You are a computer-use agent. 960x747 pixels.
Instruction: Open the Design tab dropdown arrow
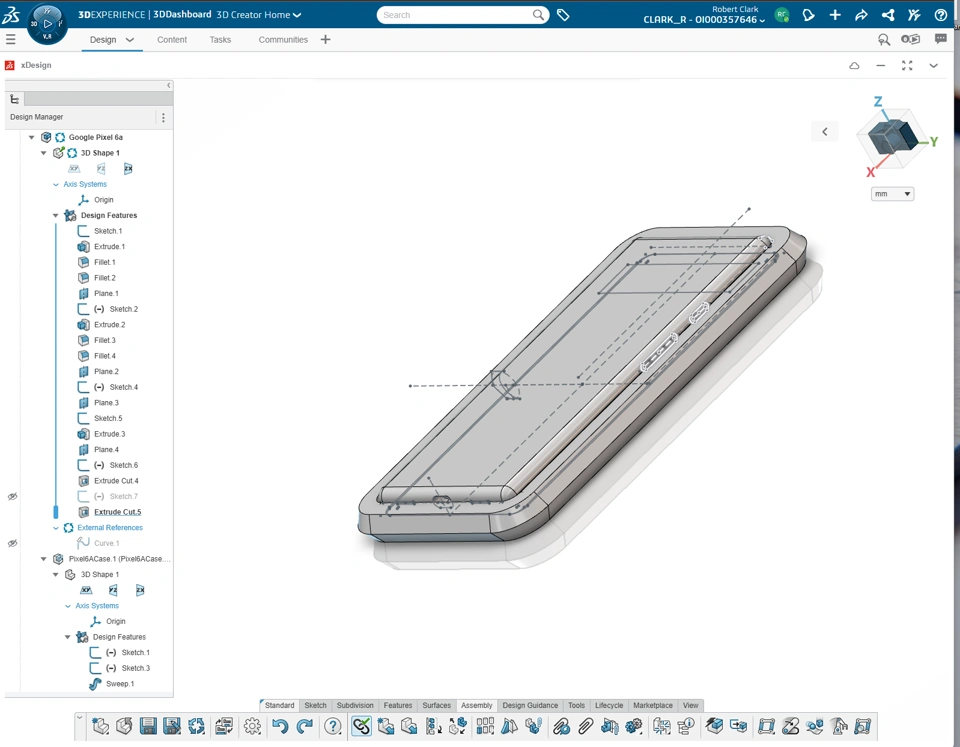pyautogui.click(x=130, y=40)
